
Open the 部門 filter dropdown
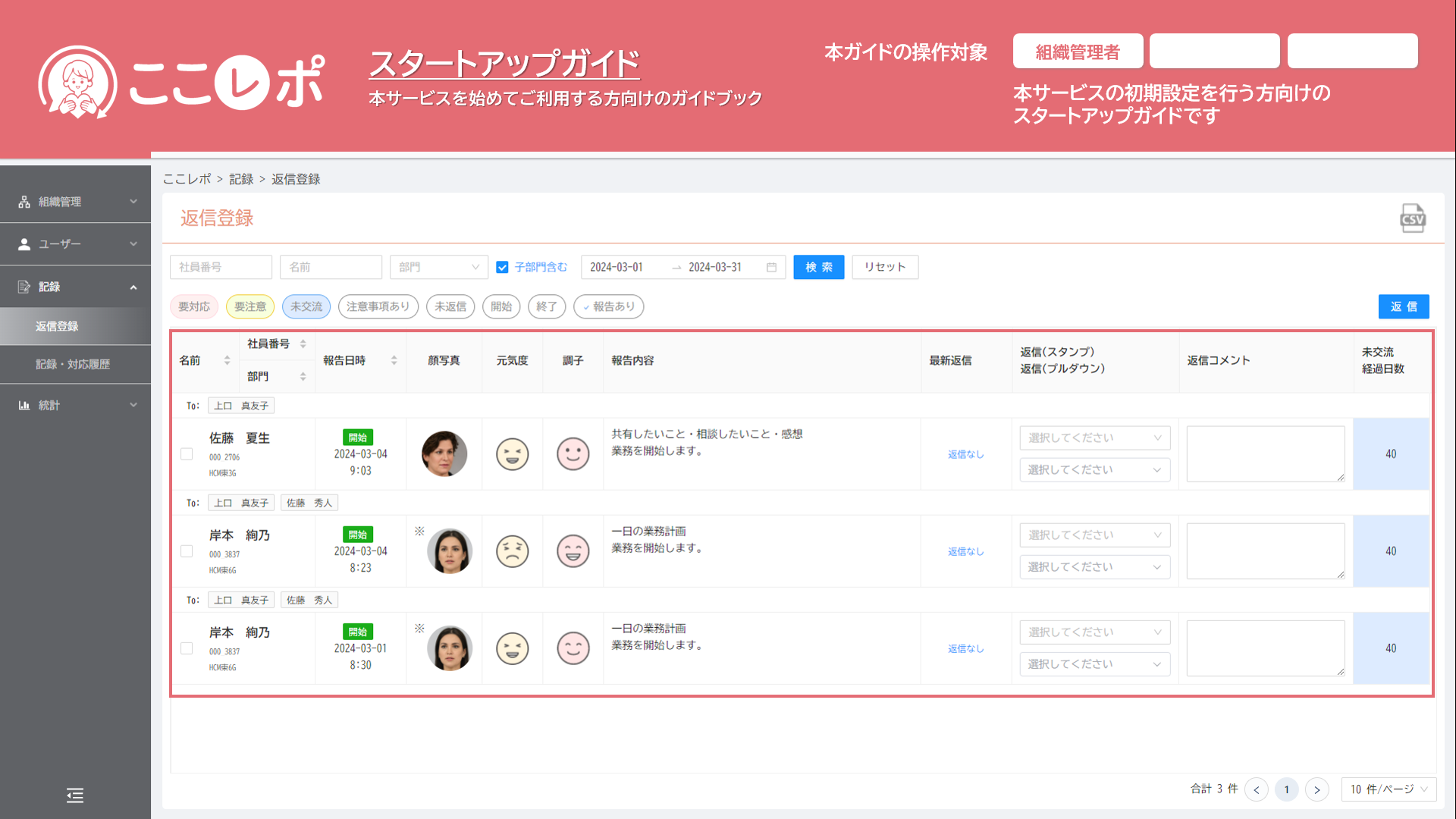point(438,267)
